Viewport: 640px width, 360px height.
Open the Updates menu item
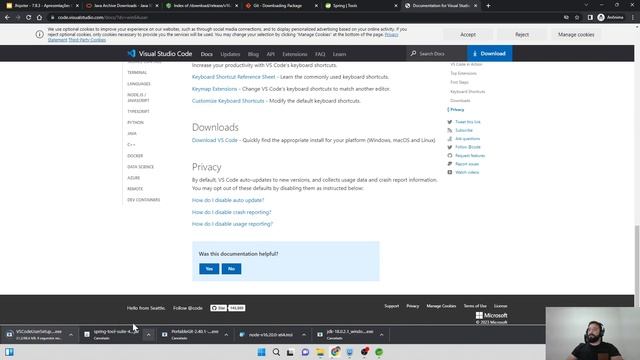(x=230, y=54)
